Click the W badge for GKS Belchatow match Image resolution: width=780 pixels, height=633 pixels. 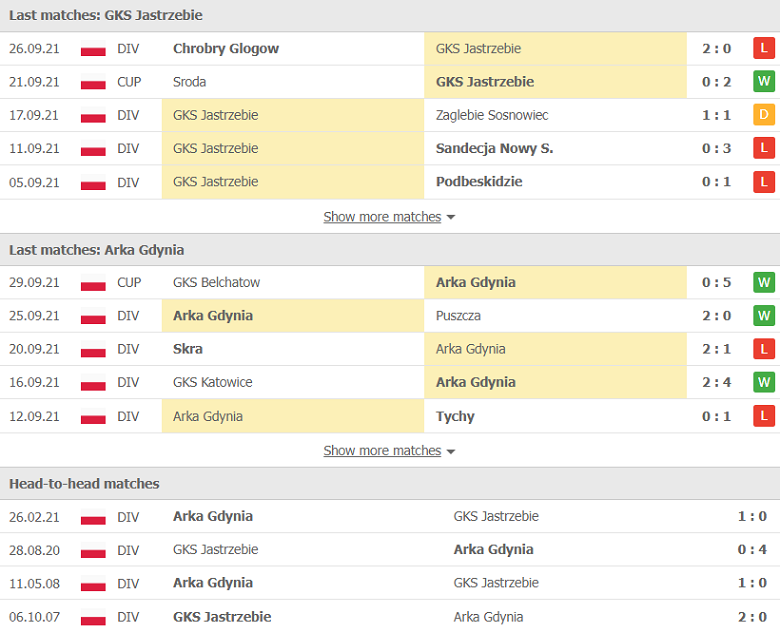coord(764,283)
